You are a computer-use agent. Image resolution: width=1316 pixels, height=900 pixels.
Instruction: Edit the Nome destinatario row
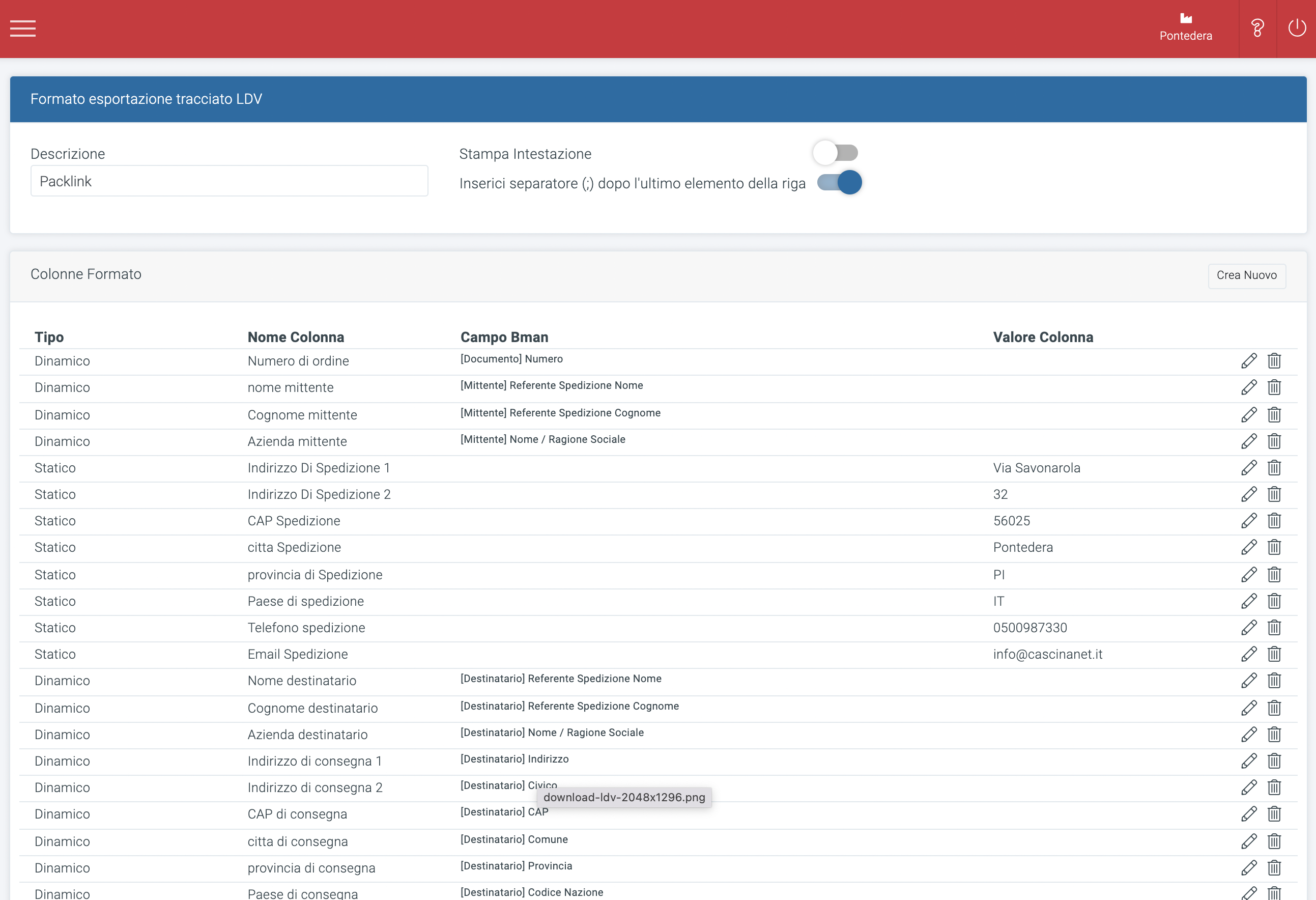[1249, 681]
